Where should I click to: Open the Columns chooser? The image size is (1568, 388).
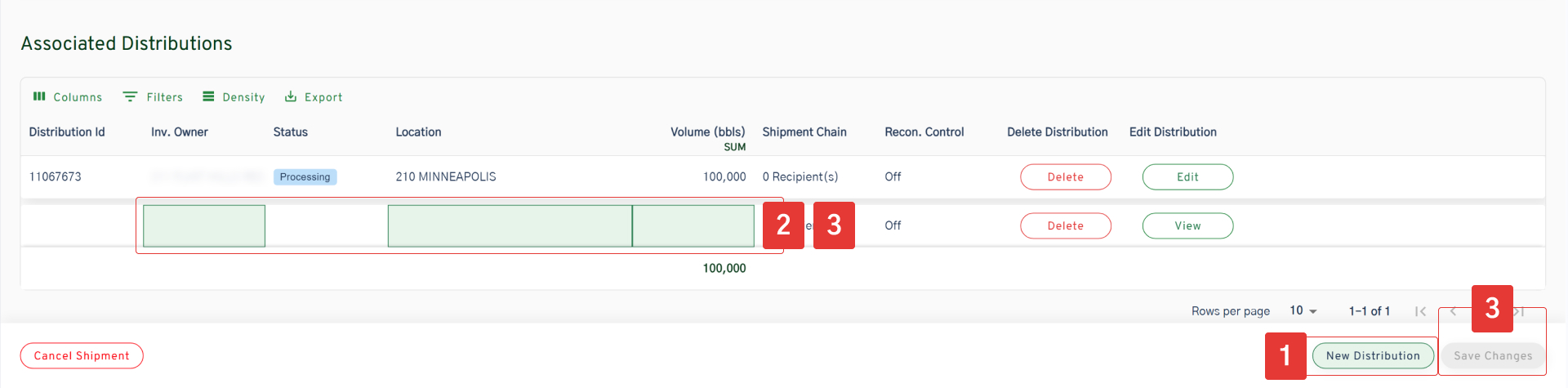coord(68,97)
